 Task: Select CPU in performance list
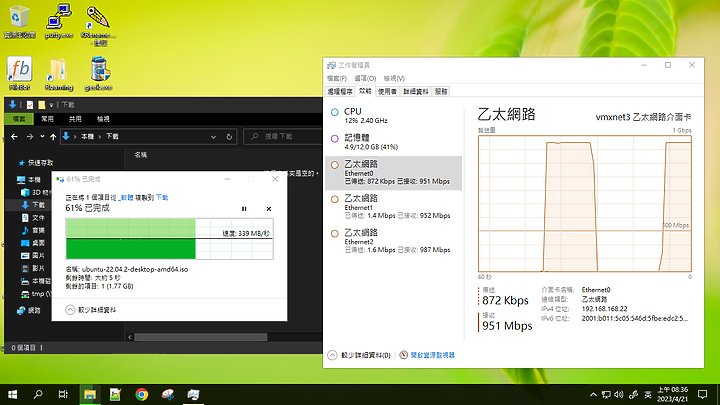394,115
